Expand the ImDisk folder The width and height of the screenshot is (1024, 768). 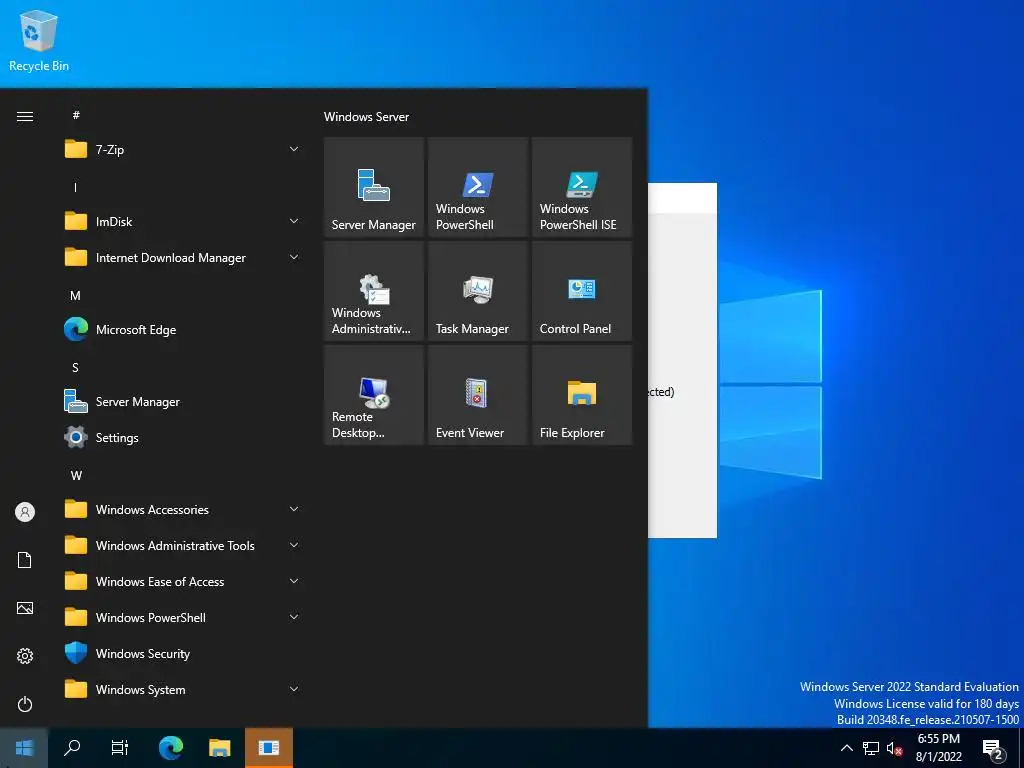[x=183, y=221]
